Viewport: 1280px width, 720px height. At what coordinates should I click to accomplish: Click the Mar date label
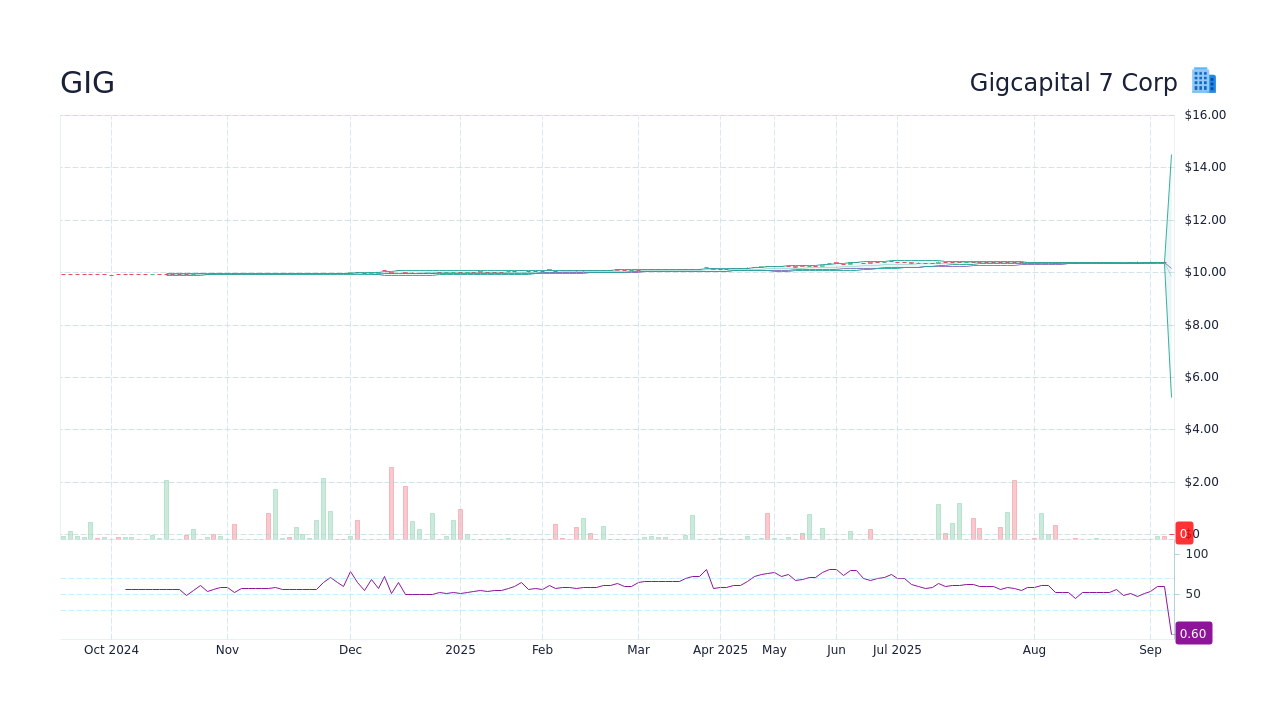(638, 650)
